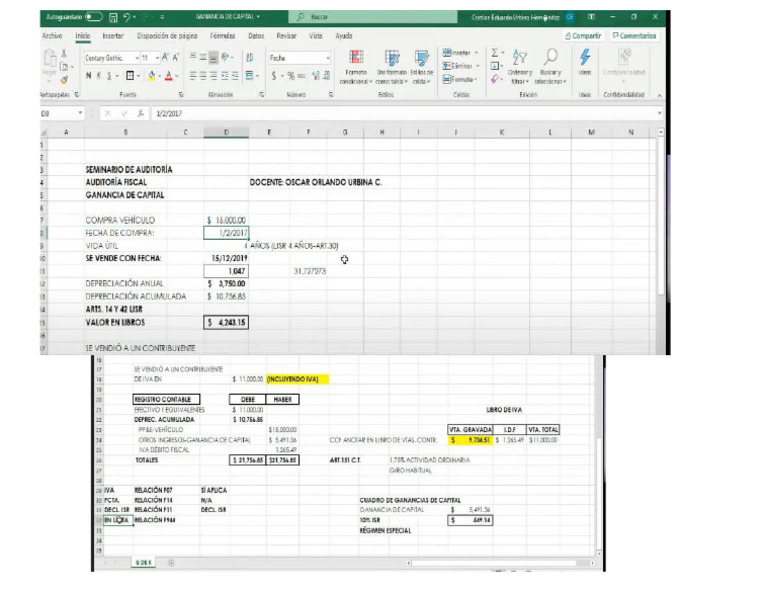
Task: Click the Increase Decimal icon
Action: [x=316, y=75]
